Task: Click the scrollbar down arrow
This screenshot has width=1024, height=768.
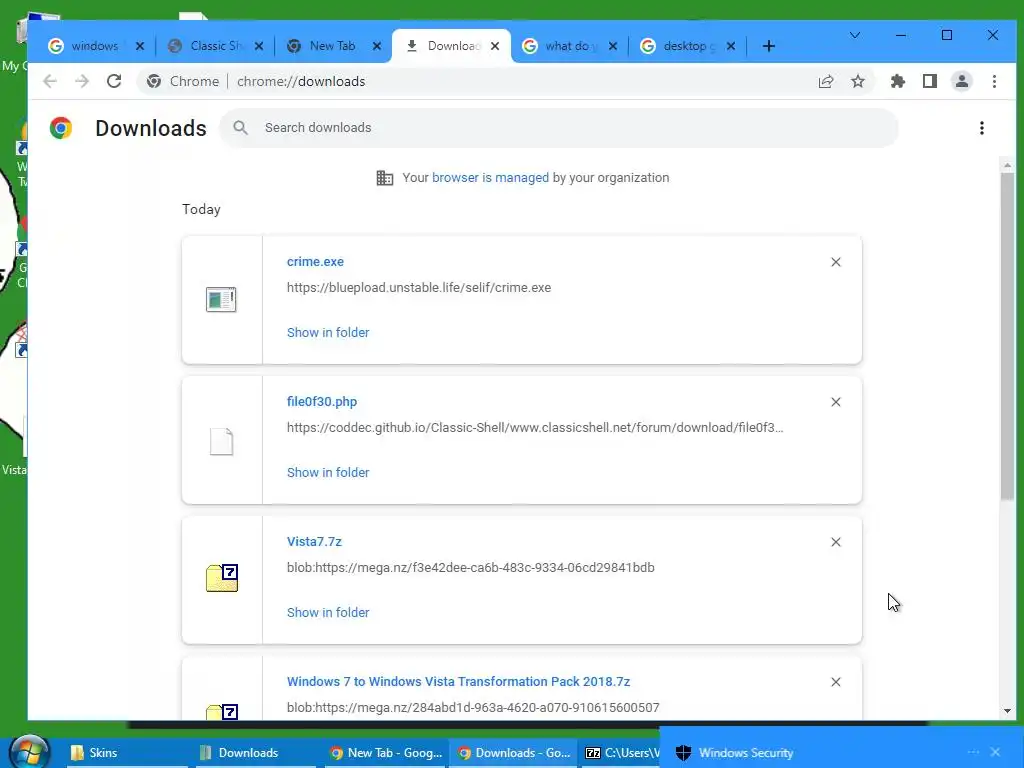Action: pos(1007,711)
